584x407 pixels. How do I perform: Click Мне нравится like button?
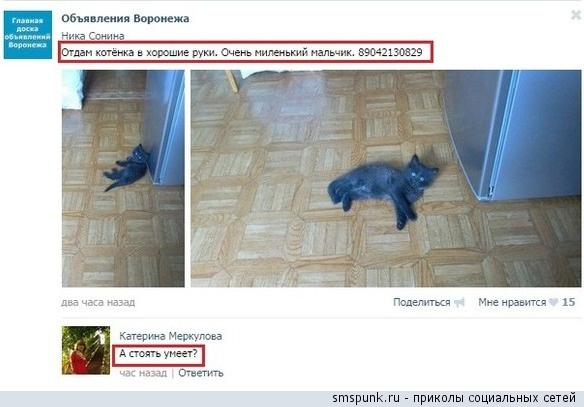point(512,302)
